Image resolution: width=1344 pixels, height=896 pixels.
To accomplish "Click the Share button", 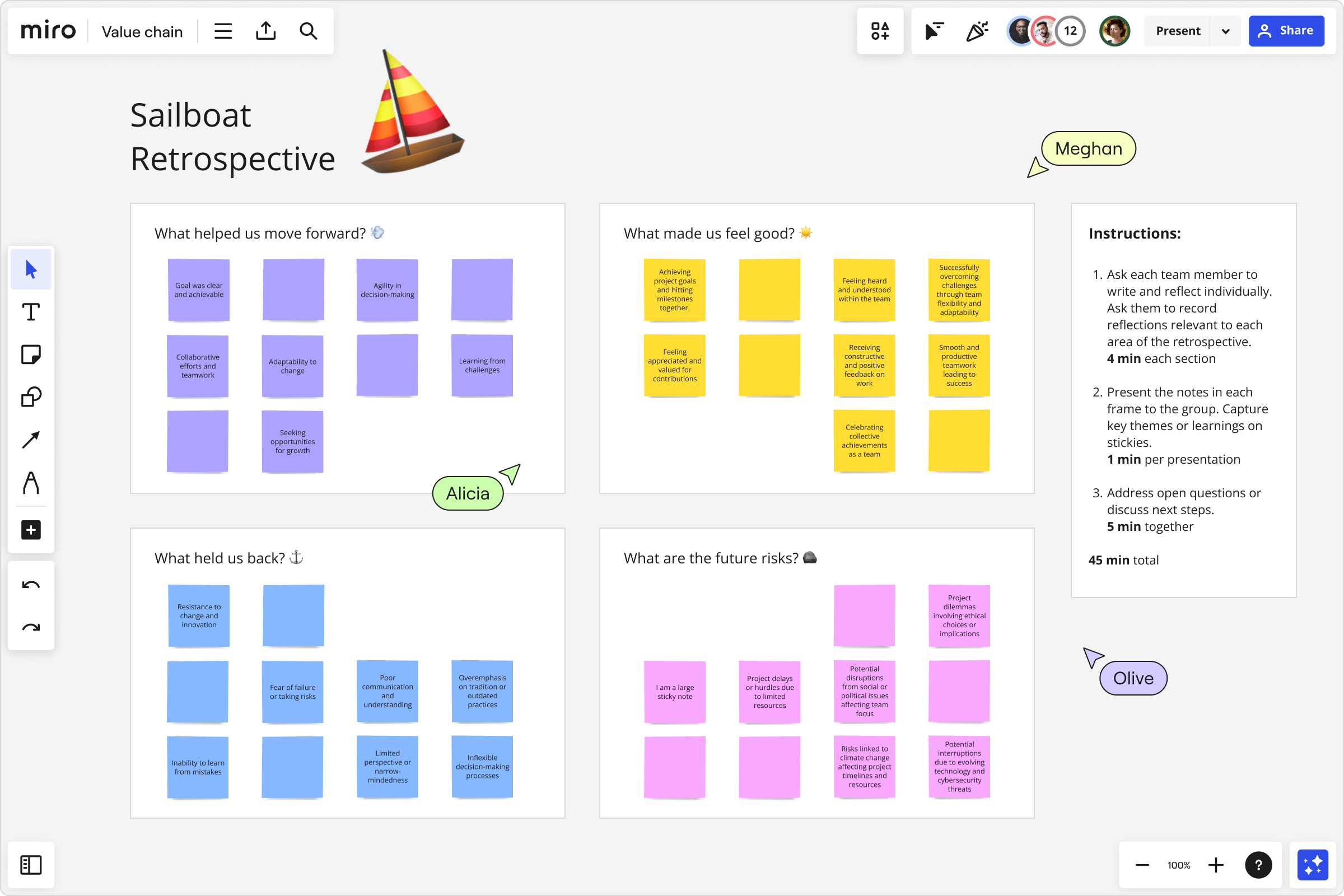I will pos(1286,31).
